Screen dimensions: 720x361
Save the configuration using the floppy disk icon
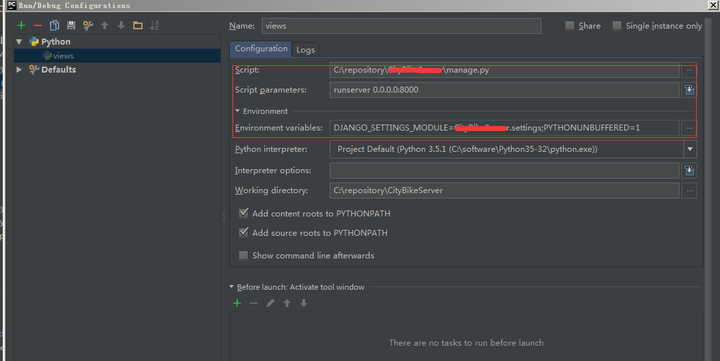pyautogui.click(x=71, y=26)
